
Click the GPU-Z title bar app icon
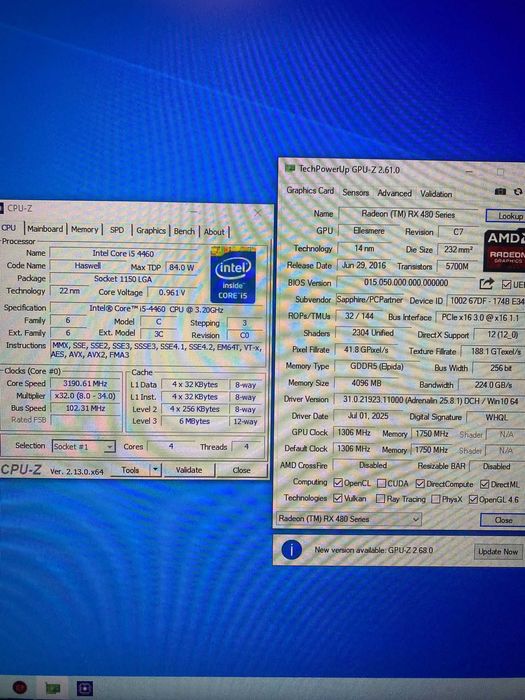coord(290,168)
